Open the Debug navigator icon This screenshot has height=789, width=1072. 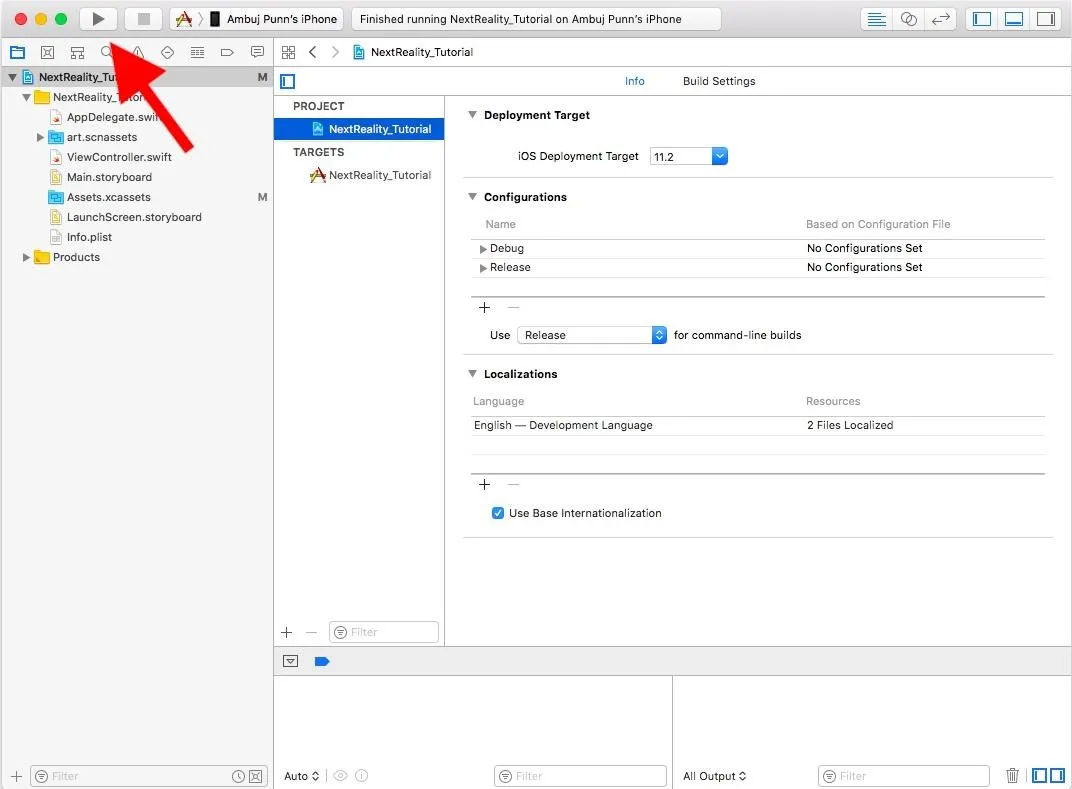click(197, 52)
